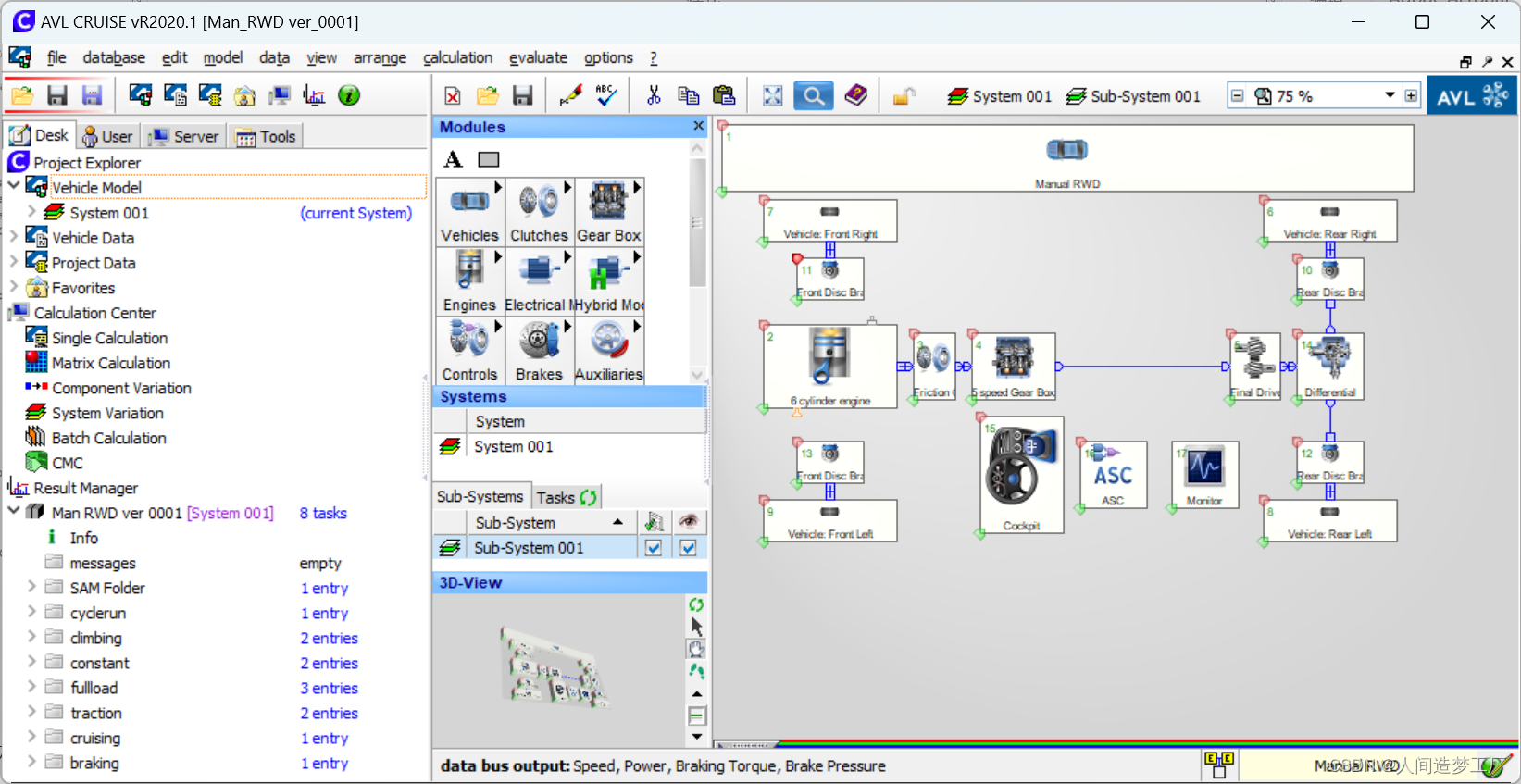
Task: Select Single Calculation in Calculation Center
Action: [x=109, y=338]
